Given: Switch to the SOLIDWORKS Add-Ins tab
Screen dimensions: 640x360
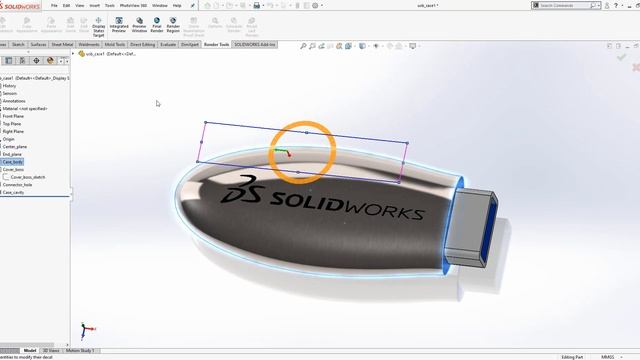Looking at the screenshot, I should click(255, 44).
